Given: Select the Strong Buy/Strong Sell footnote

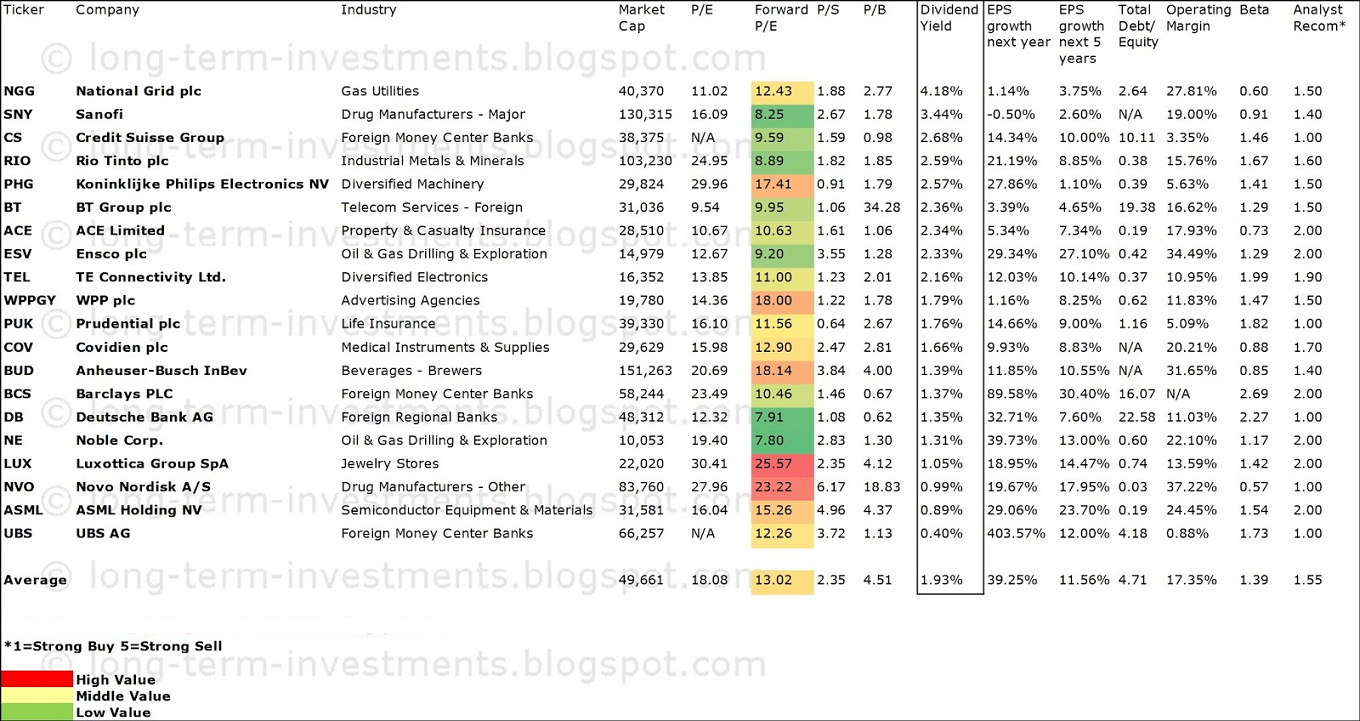Looking at the screenshot, I should [x=113, y=646].
